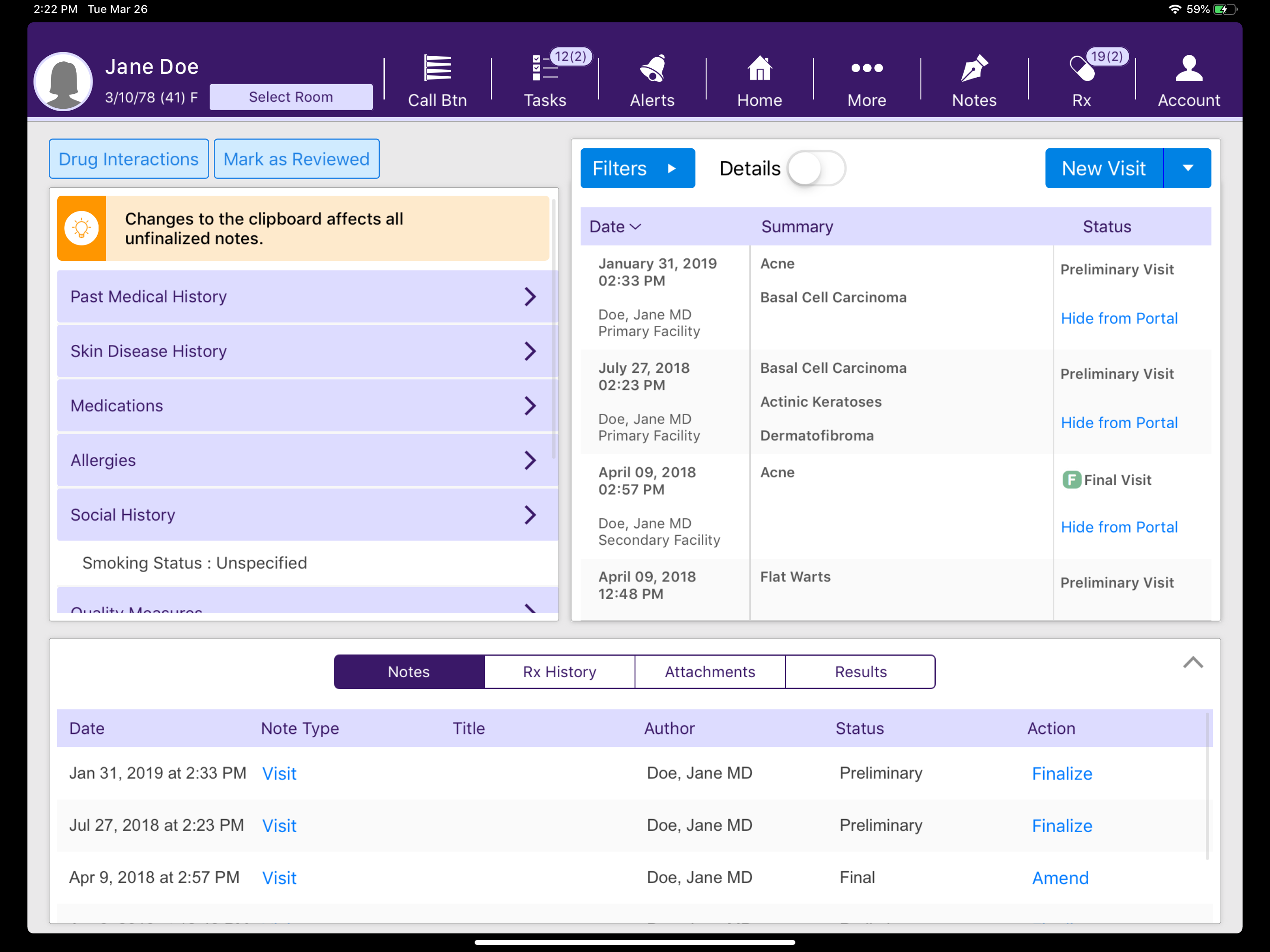
Task: Open Notes pen icon
Action: point(974,68)
